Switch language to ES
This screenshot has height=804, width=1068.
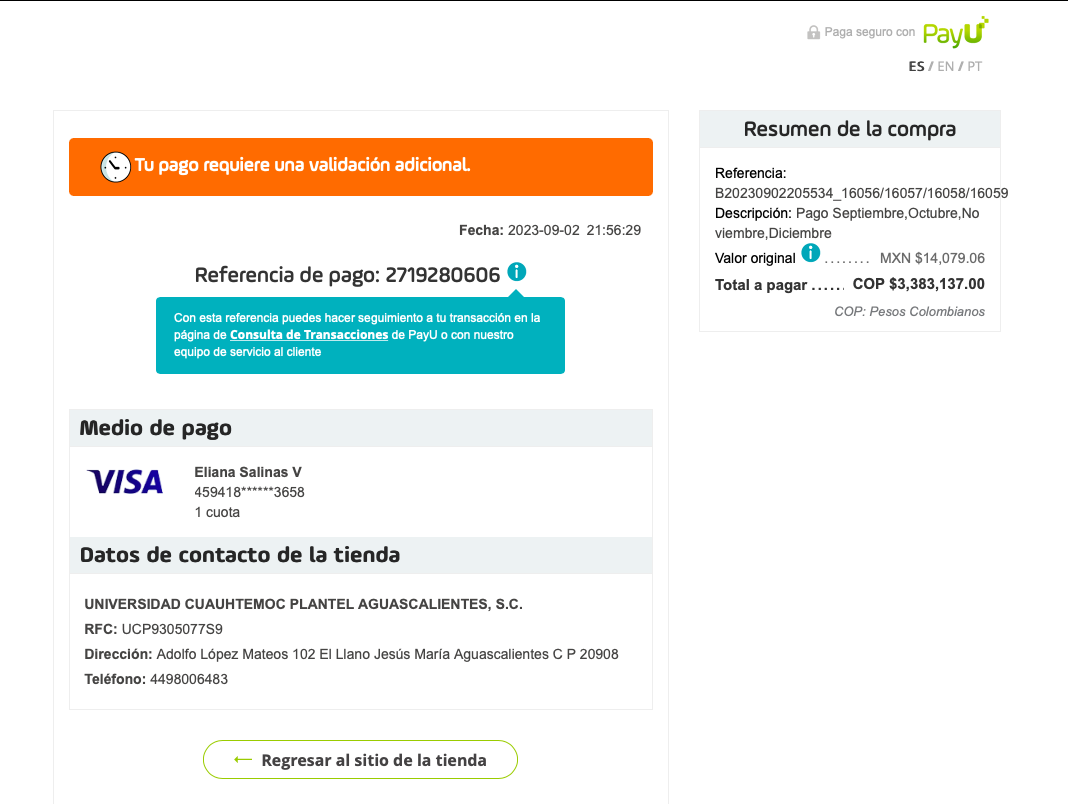916,66
